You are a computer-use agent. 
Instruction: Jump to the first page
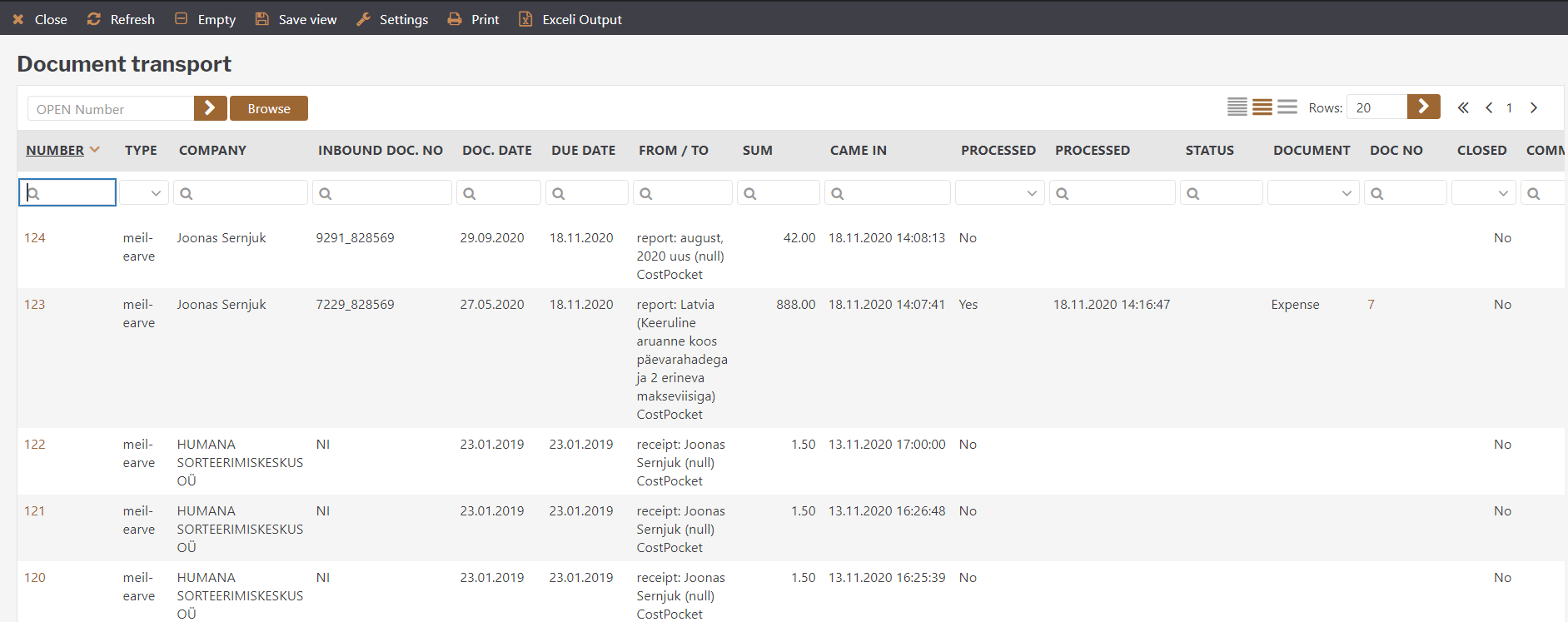[x=1463, y=107]
